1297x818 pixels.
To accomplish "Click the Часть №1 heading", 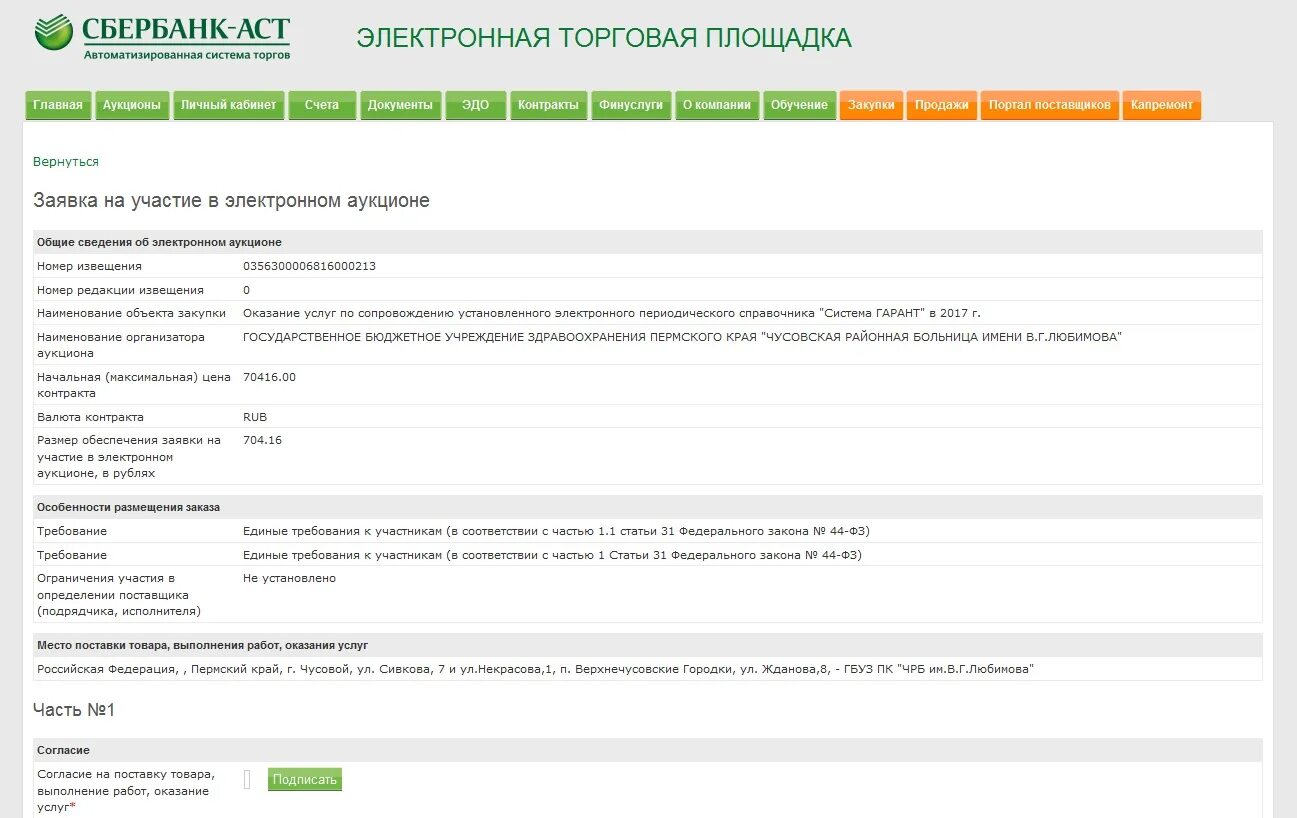I will pos(74,710).
